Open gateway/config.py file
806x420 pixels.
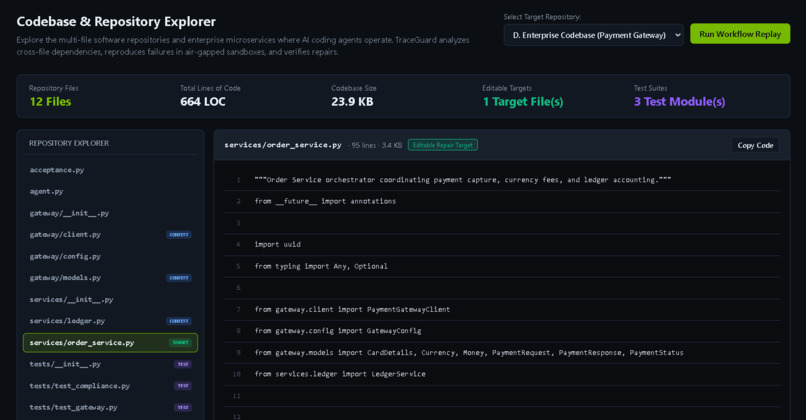click(110, 256)
